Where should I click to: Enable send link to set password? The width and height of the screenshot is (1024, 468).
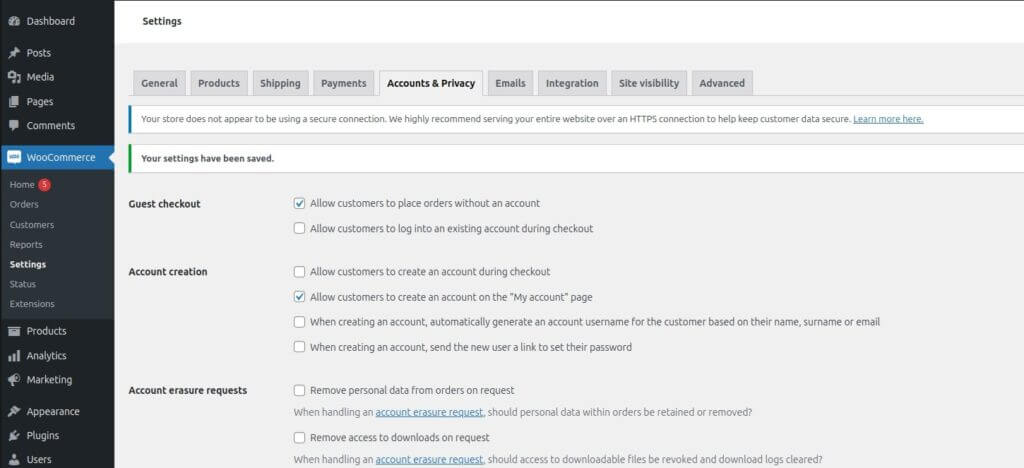coord(299,347)
